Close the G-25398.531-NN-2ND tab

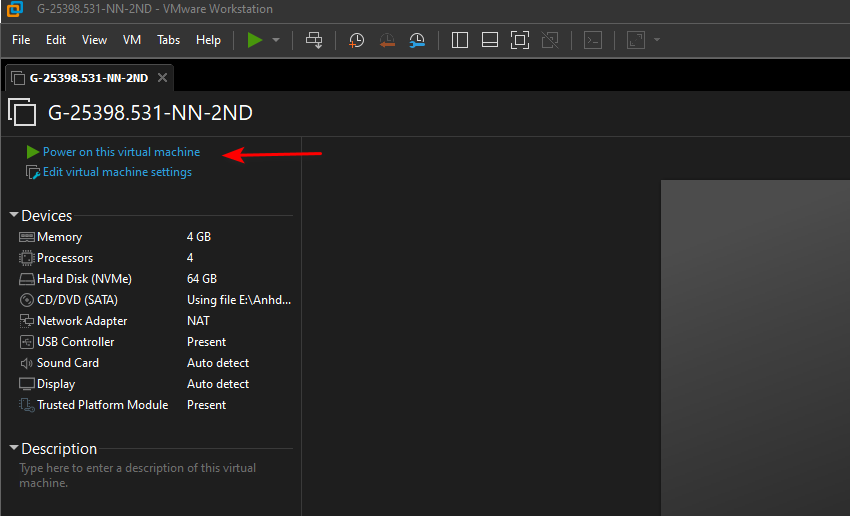click(x=162, y=78)
